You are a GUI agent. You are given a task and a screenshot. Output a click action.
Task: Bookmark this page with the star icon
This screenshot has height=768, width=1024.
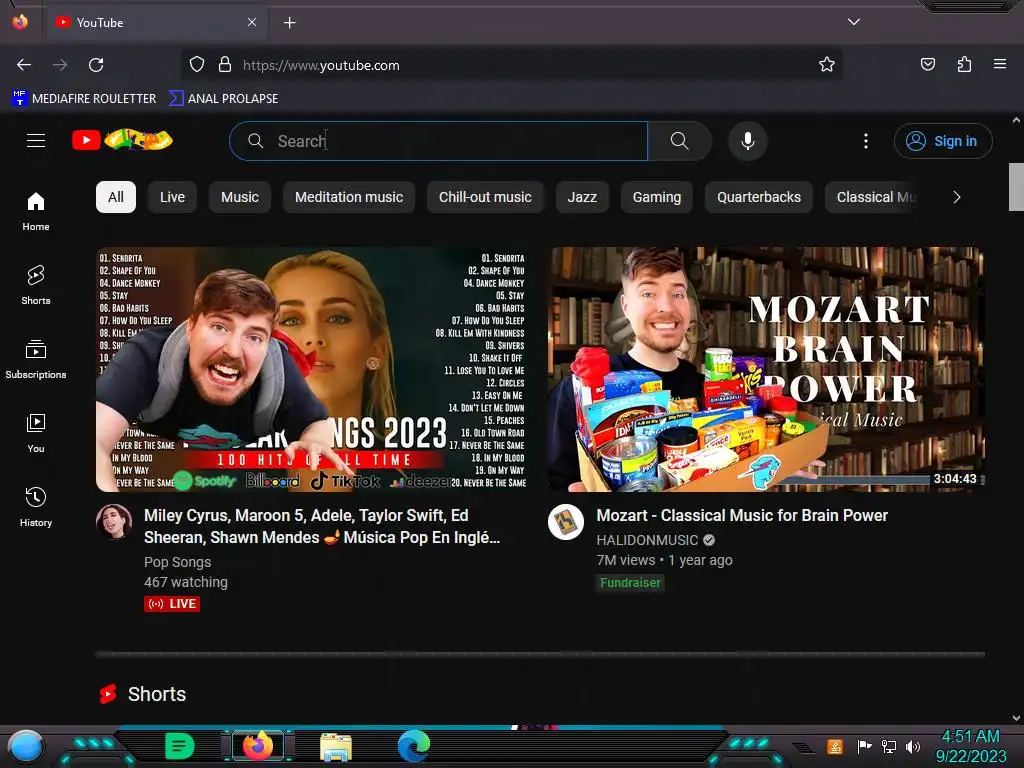pyautogui.click(x=827, y=65)
